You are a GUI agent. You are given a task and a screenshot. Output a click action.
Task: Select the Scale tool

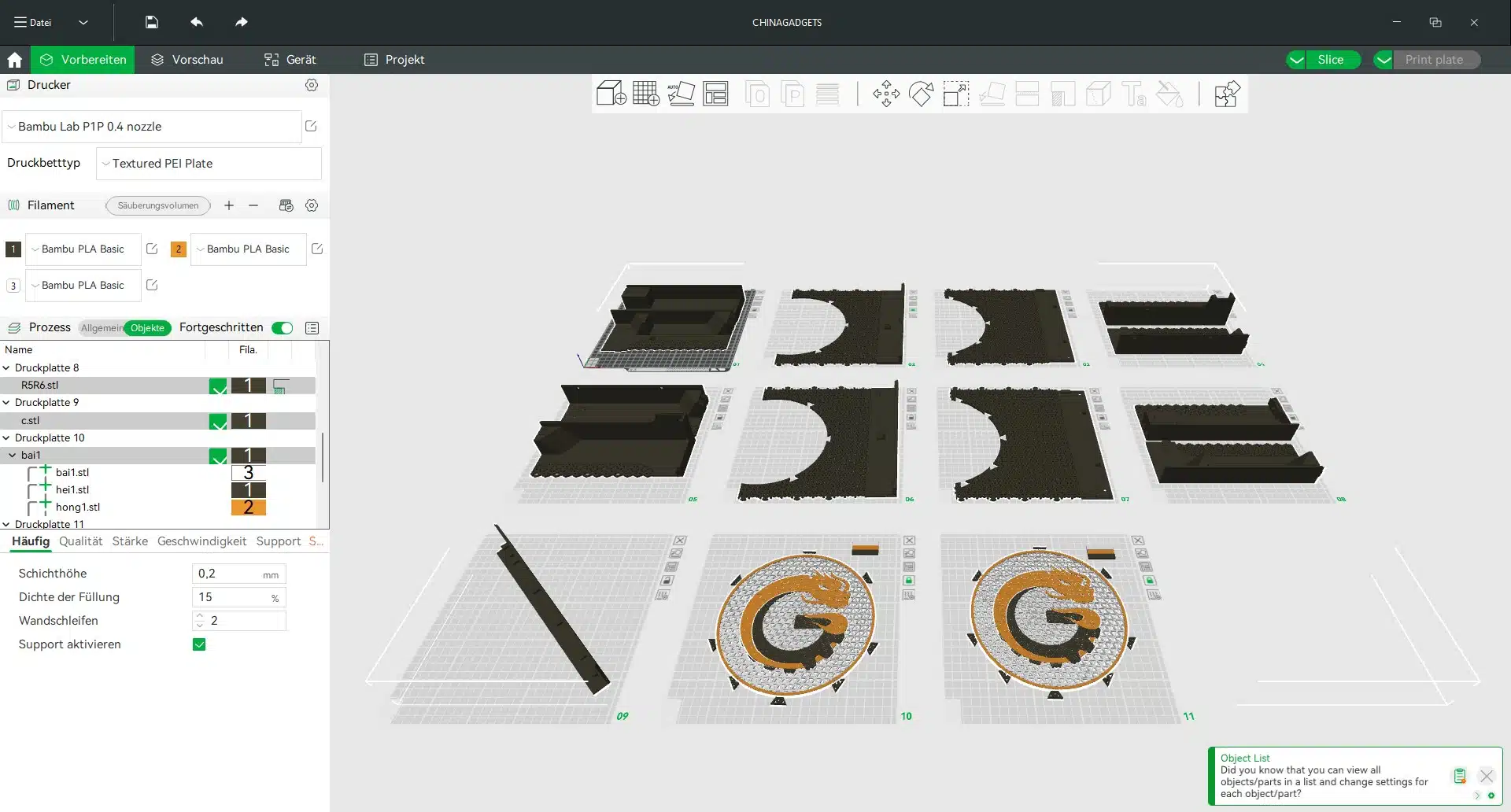(956, 94)
